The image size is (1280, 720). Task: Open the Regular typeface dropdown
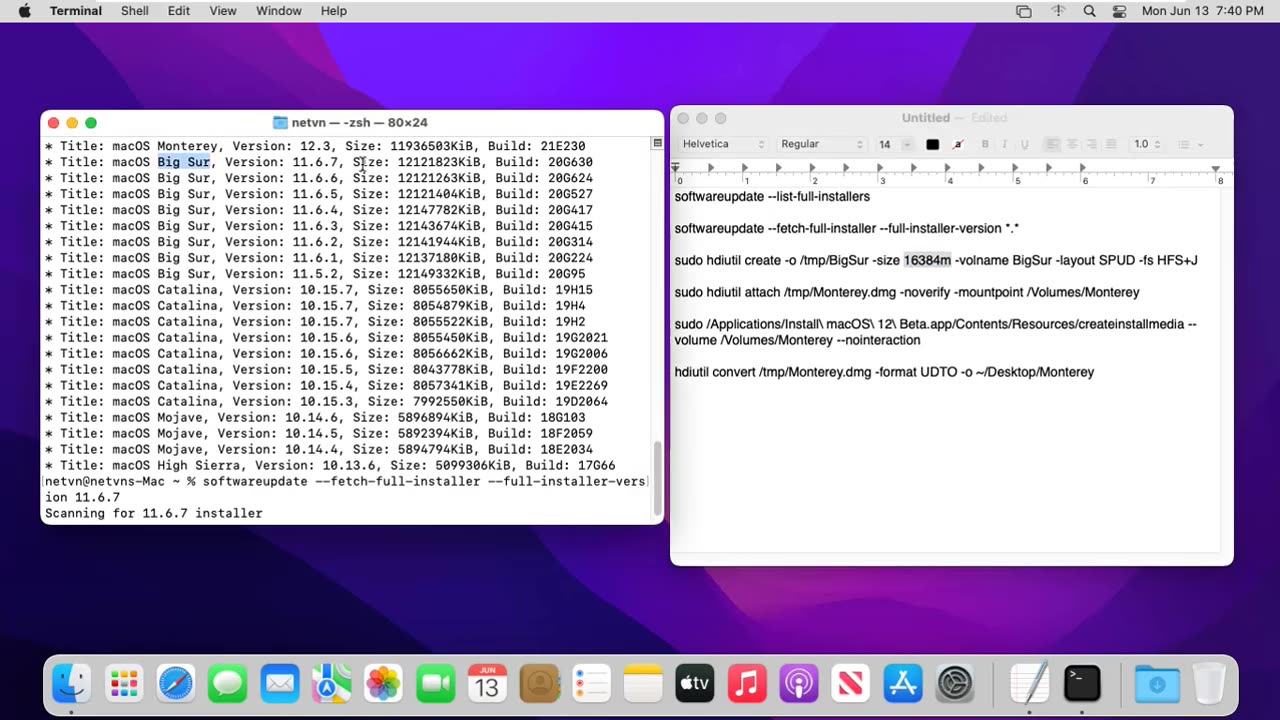point(821,144)
